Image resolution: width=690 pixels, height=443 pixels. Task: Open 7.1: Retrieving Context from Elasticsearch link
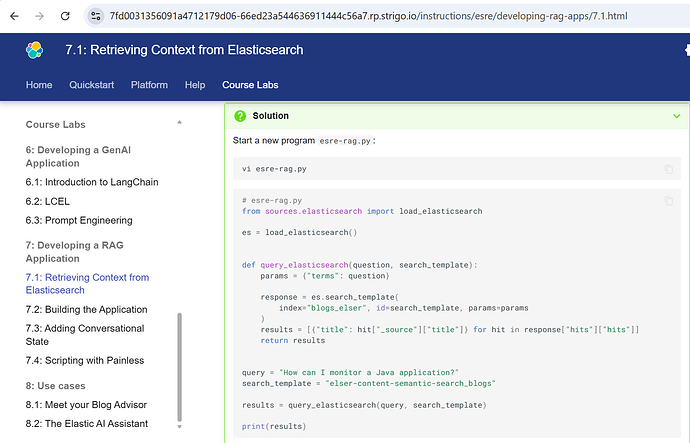pyautogui.click(x=87, y=284)
